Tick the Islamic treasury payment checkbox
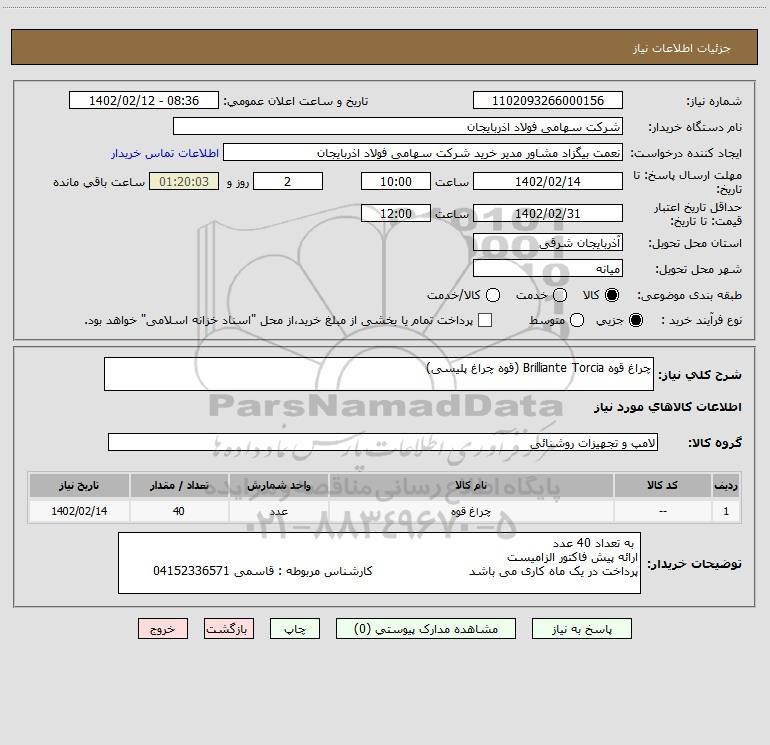770x745 pixels. point(485,320)
